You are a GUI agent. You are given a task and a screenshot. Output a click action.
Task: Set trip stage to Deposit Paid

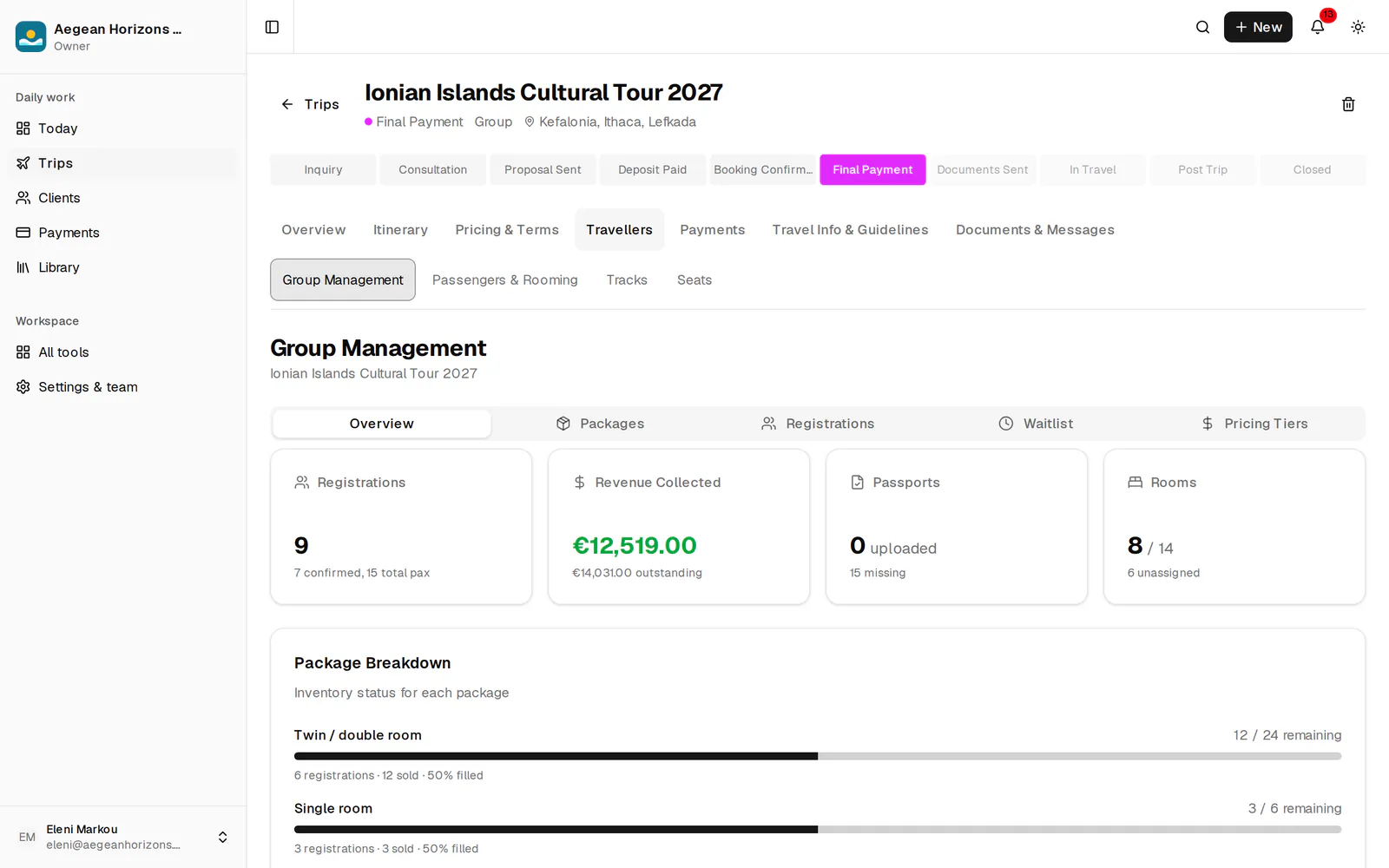click(x=652, y=170)
